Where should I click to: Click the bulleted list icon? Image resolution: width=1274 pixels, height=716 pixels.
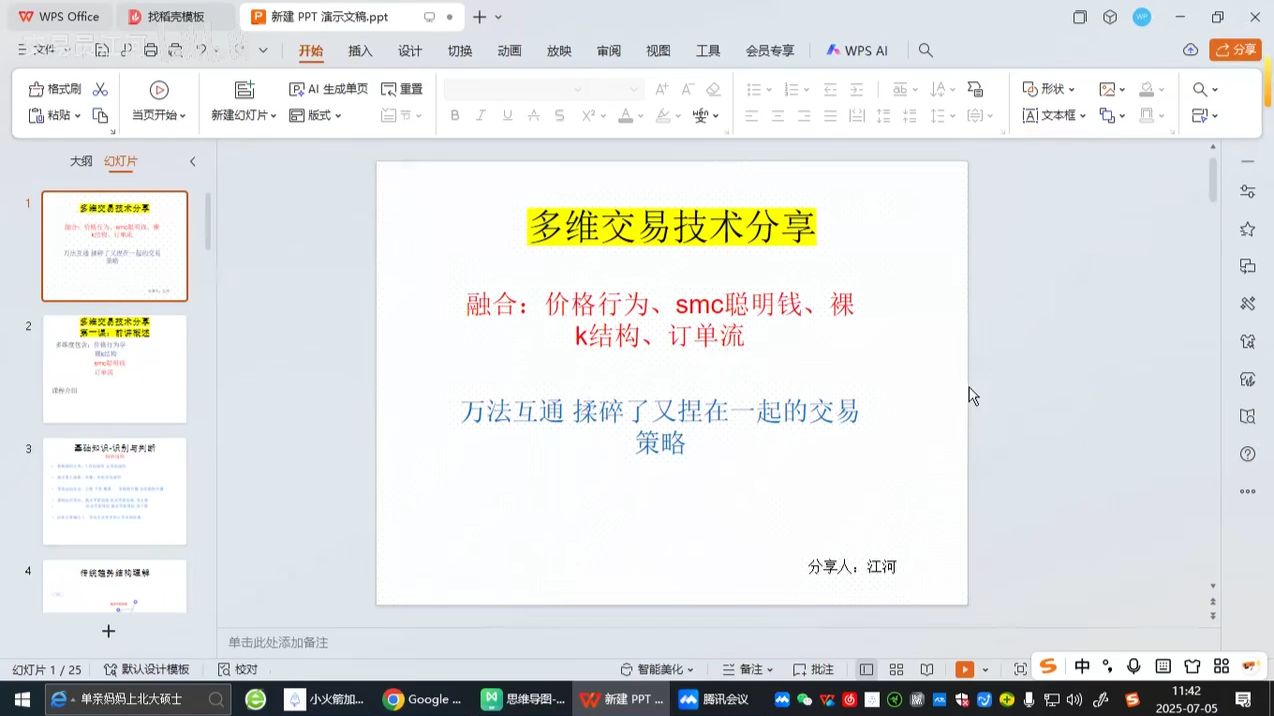point(754,89)
